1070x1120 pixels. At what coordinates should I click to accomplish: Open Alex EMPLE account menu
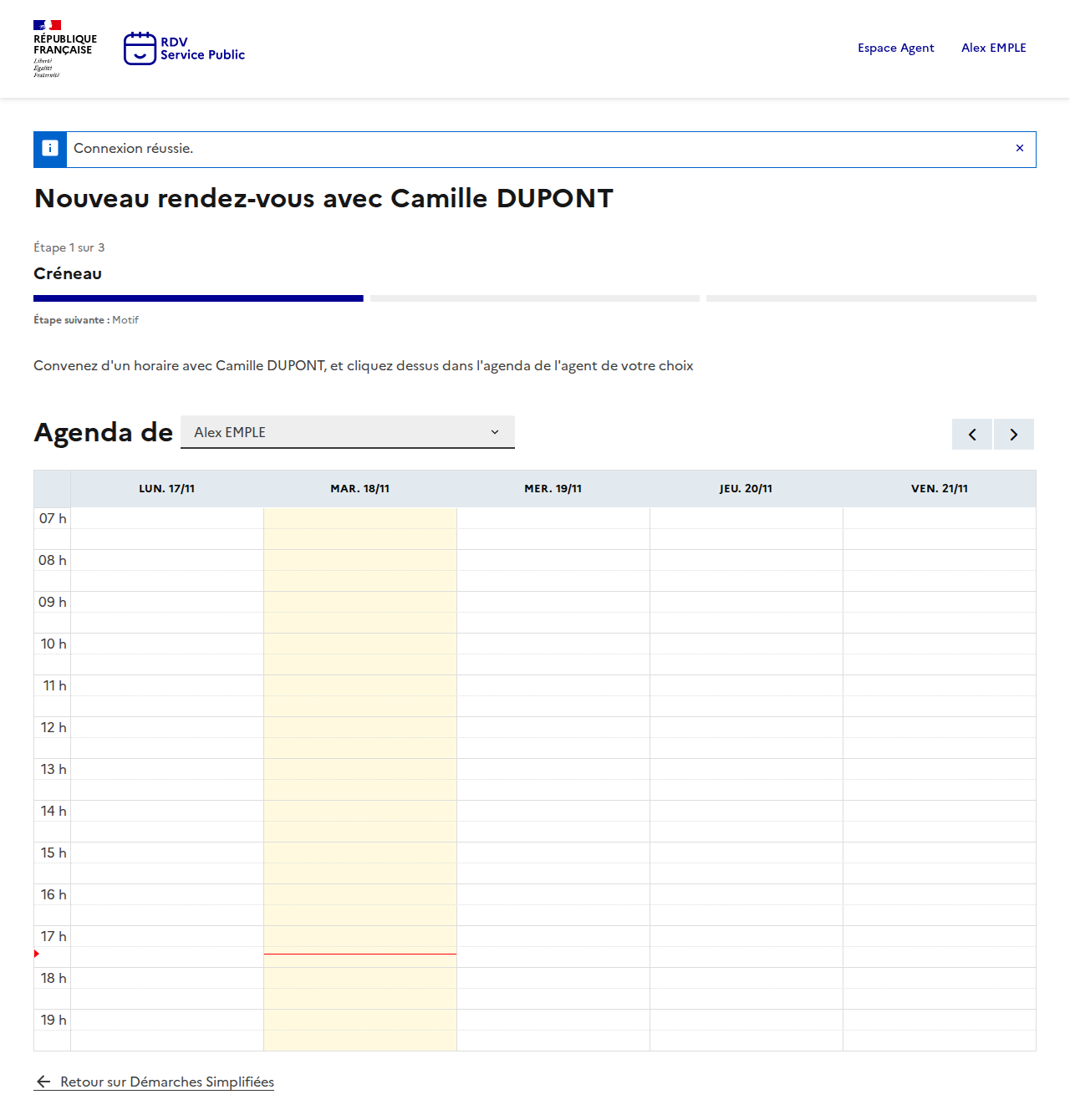click(x=993, y=48)
